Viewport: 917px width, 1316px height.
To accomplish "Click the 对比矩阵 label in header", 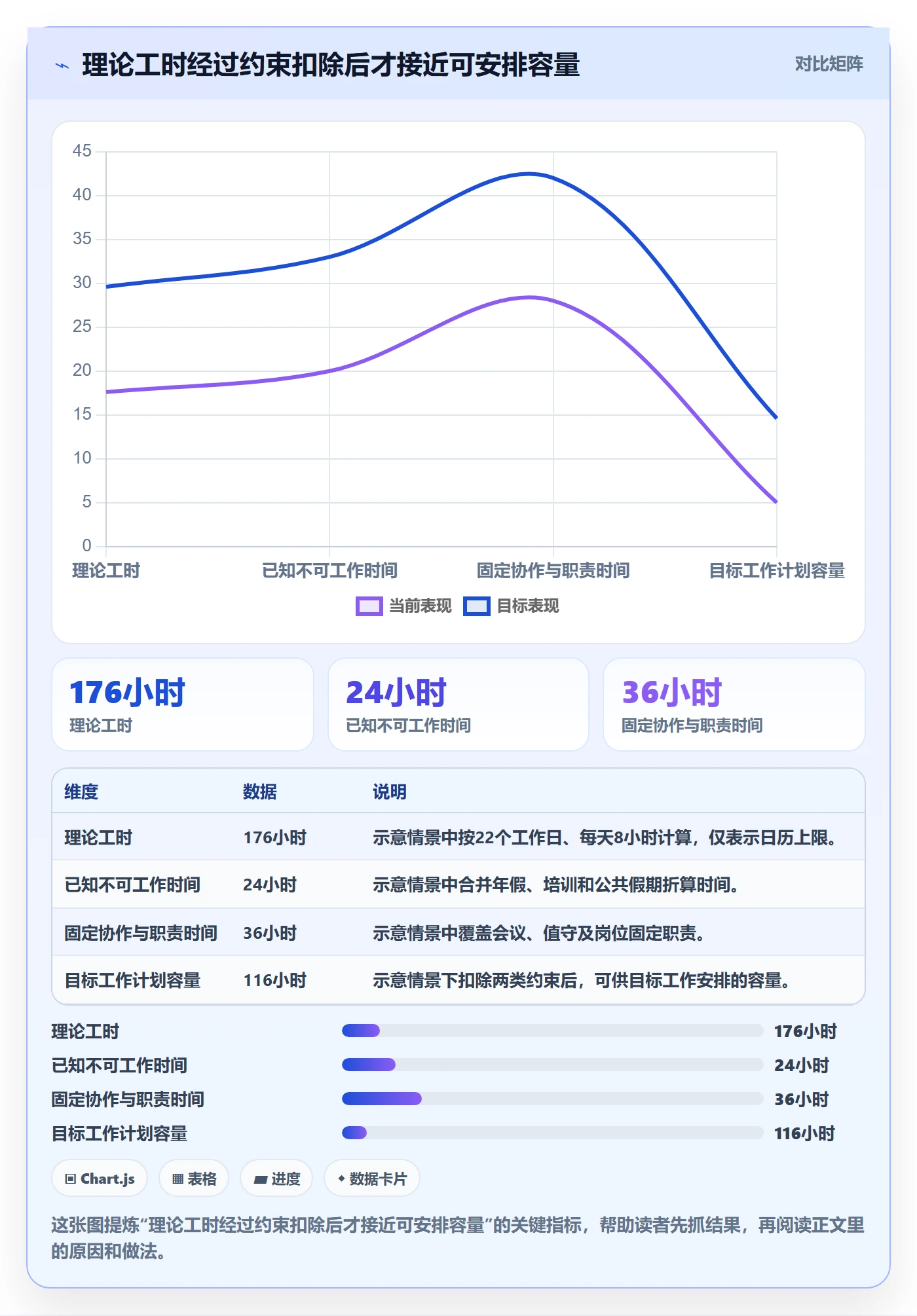I will click(x=829, y=64).
